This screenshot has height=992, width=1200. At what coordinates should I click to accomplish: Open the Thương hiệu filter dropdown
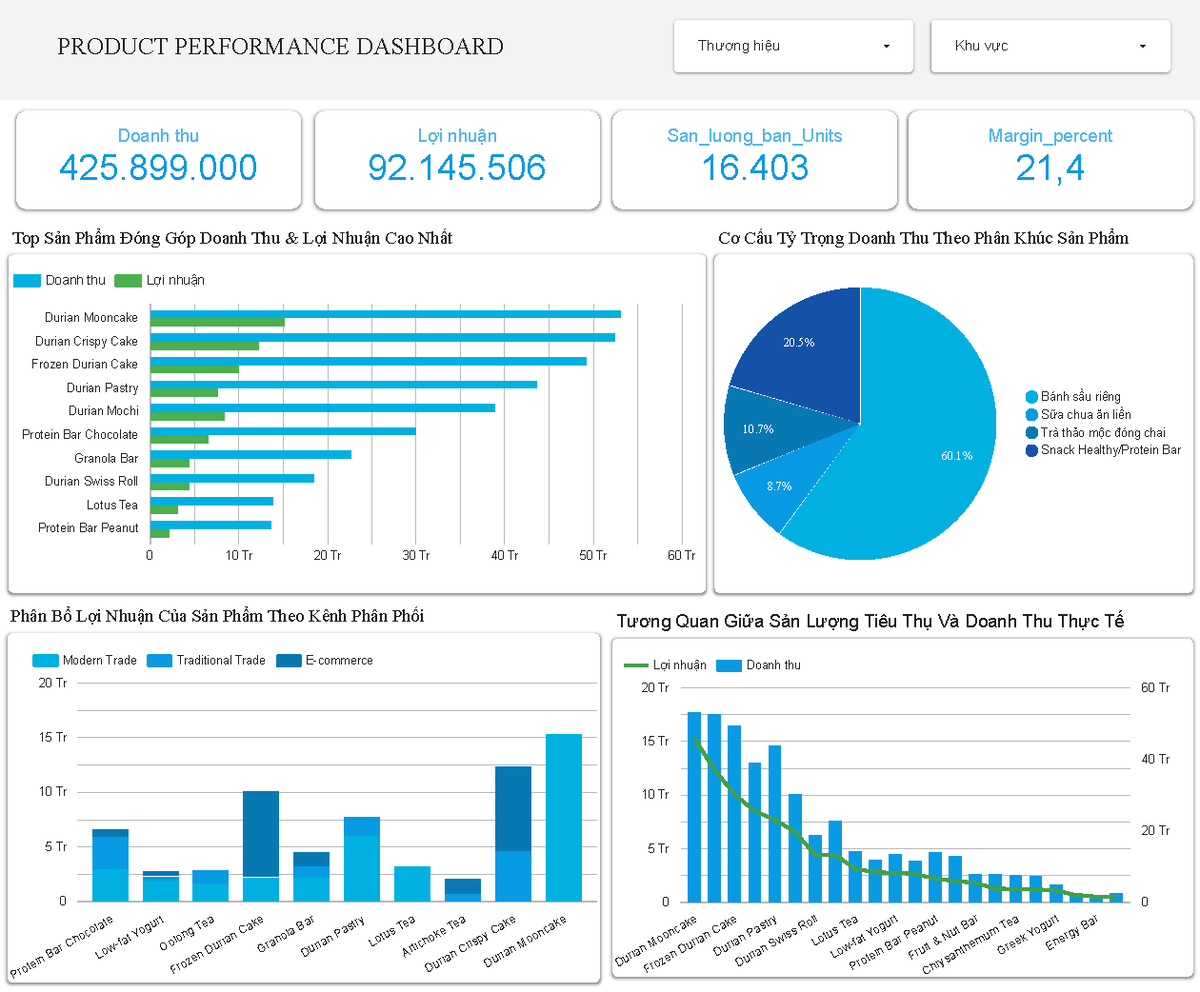coord(793,46)
